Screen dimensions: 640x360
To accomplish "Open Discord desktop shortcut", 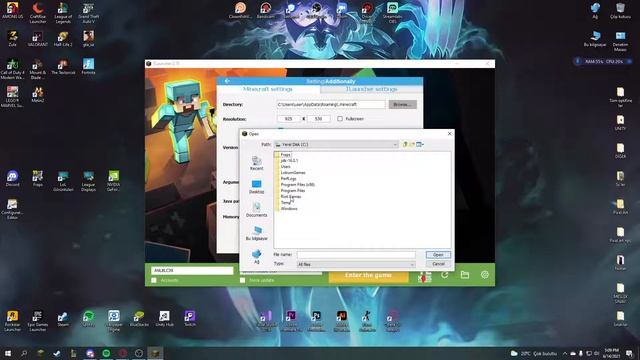I will point(12,179).
